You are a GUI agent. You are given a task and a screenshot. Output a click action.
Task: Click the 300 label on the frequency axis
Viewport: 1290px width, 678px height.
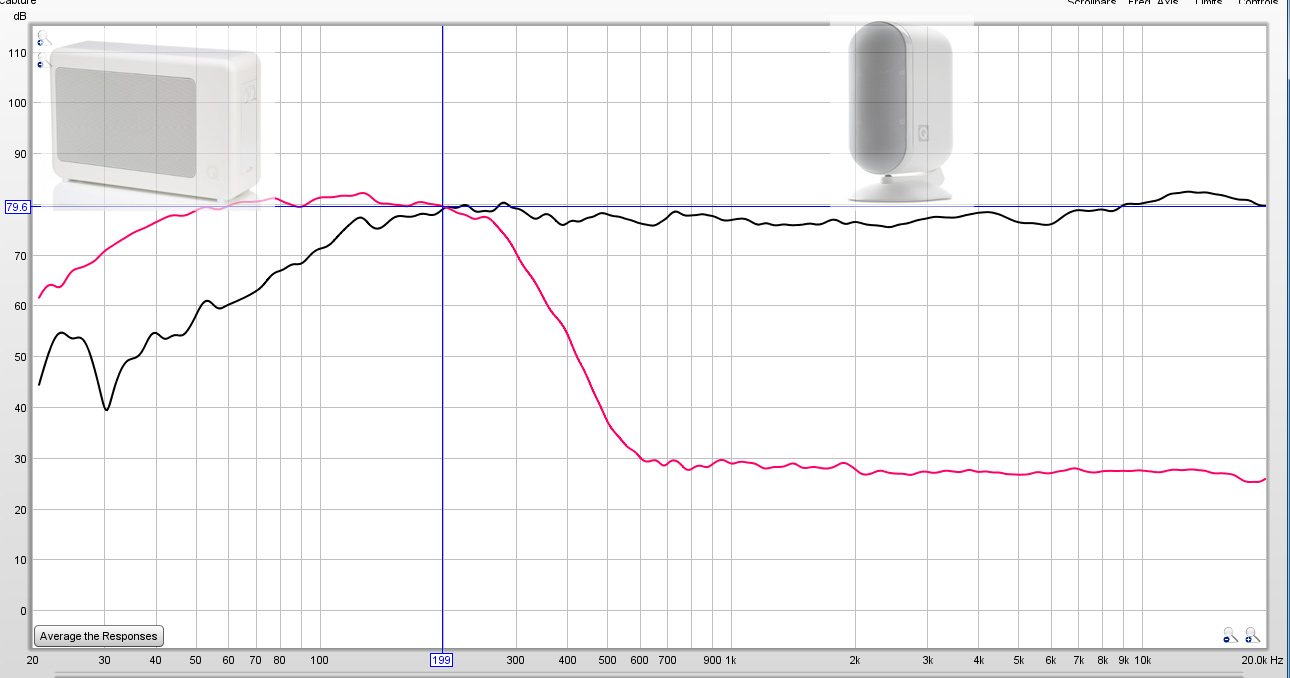[515, 661]
